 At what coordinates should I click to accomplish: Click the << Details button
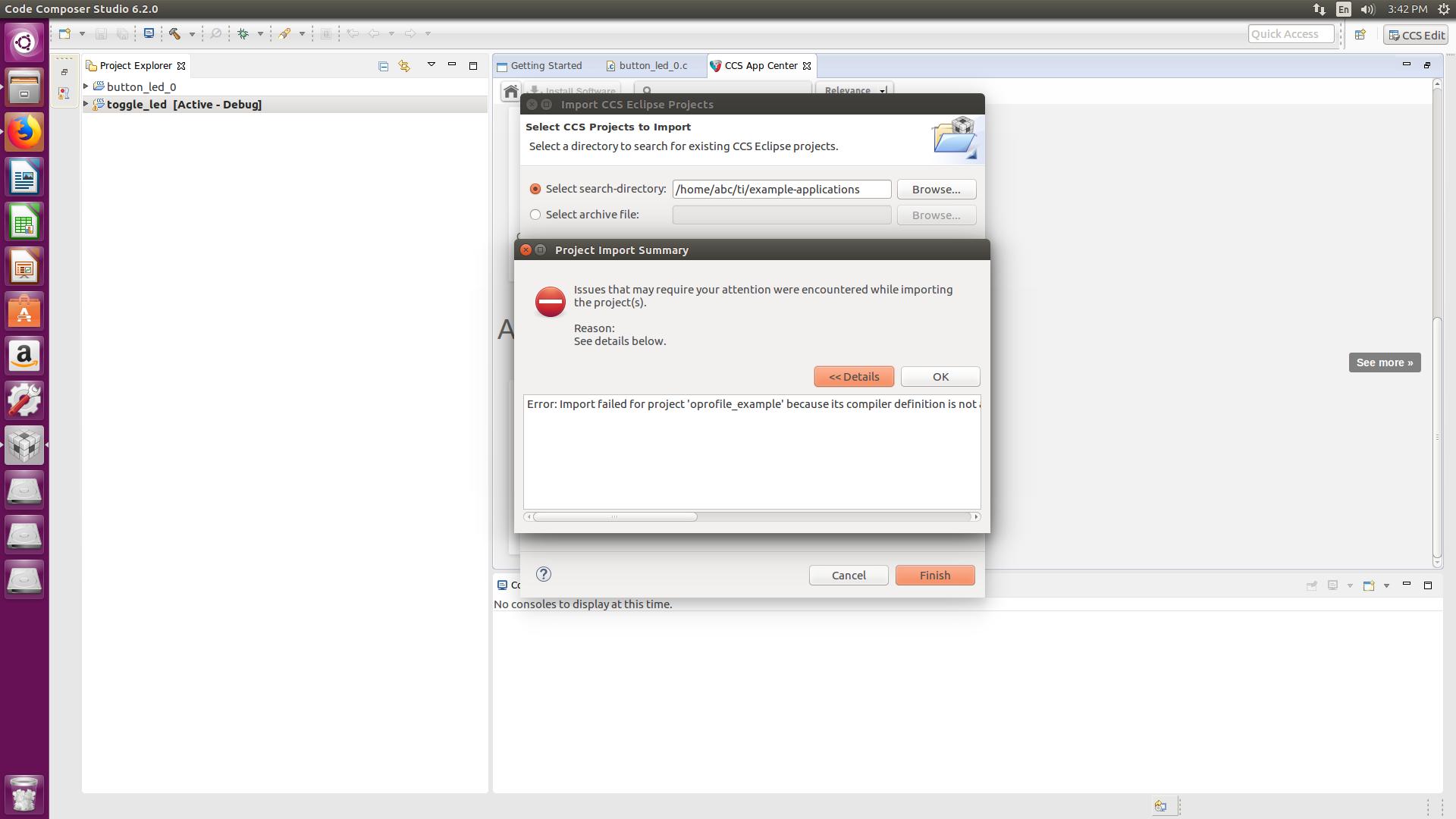tap(854, 376)
